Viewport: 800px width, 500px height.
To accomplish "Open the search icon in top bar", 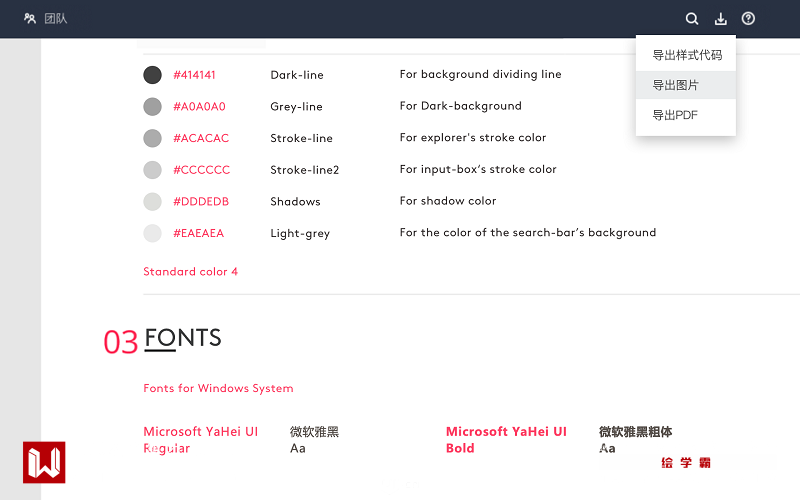I will click(x=692, y=18).
